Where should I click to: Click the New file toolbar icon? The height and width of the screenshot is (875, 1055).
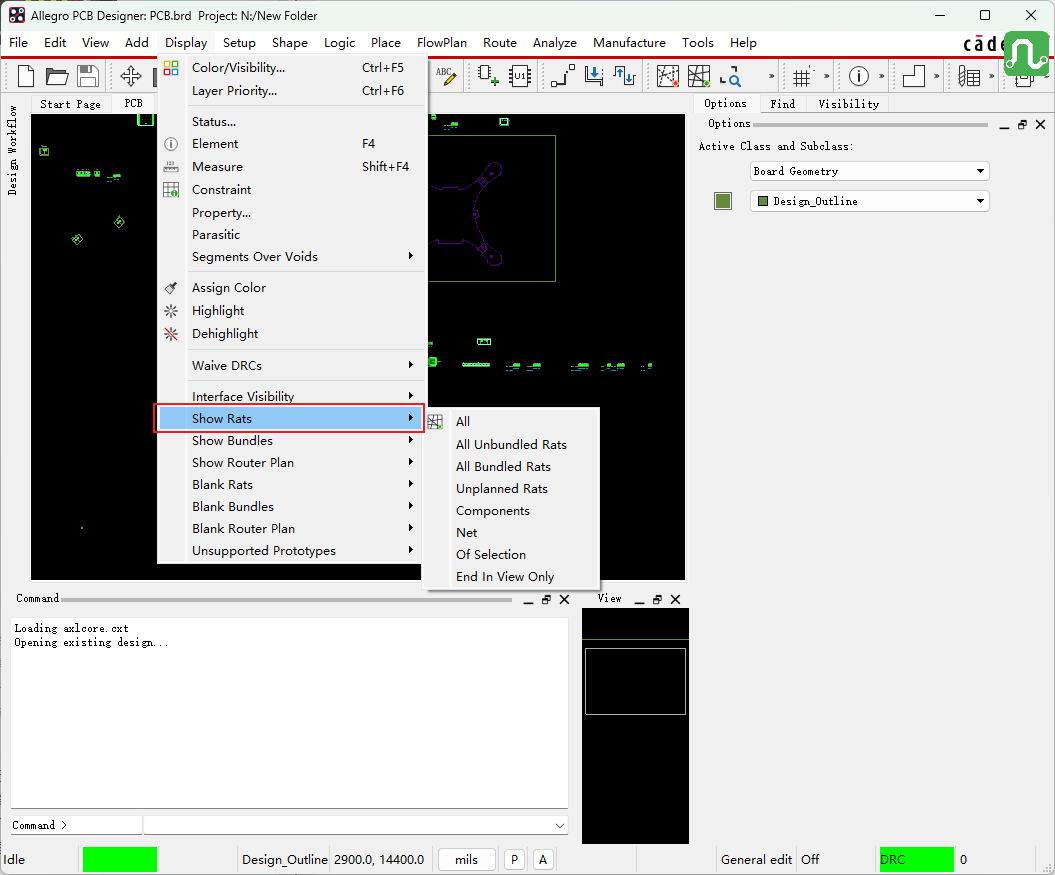click(x=26, y=76)
